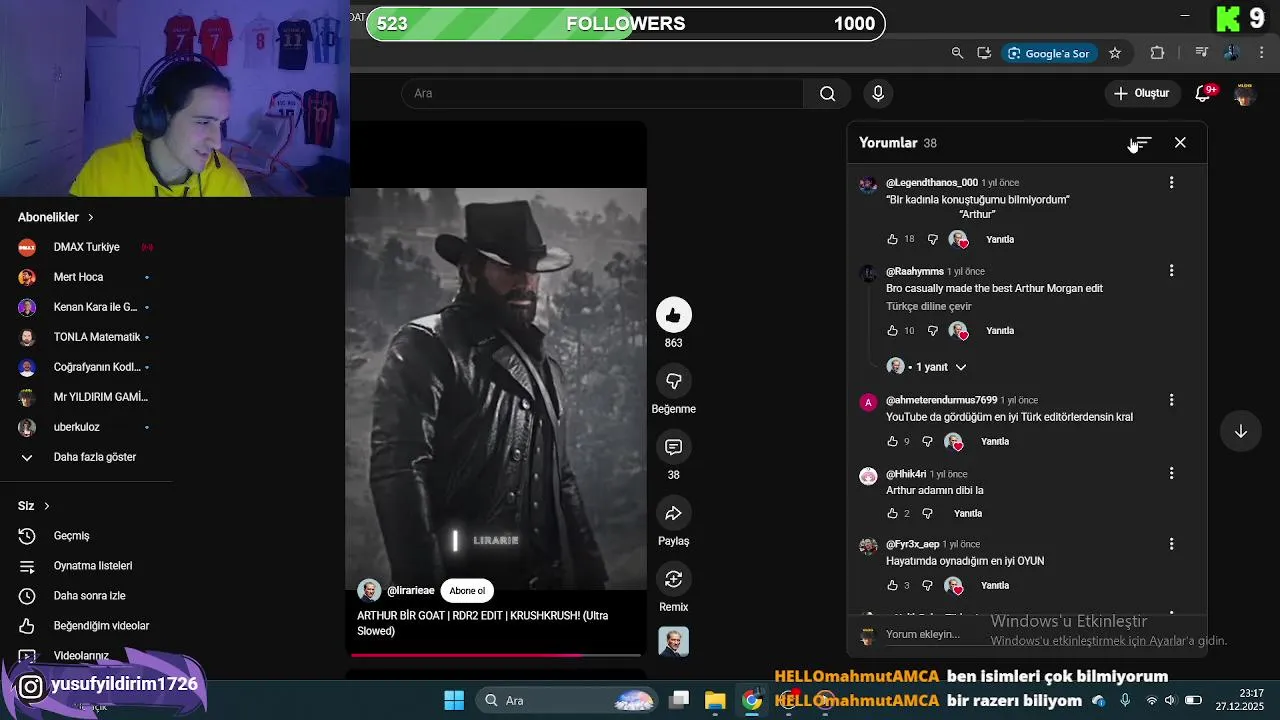Start voice search with microphone icon

pos(878,93)
